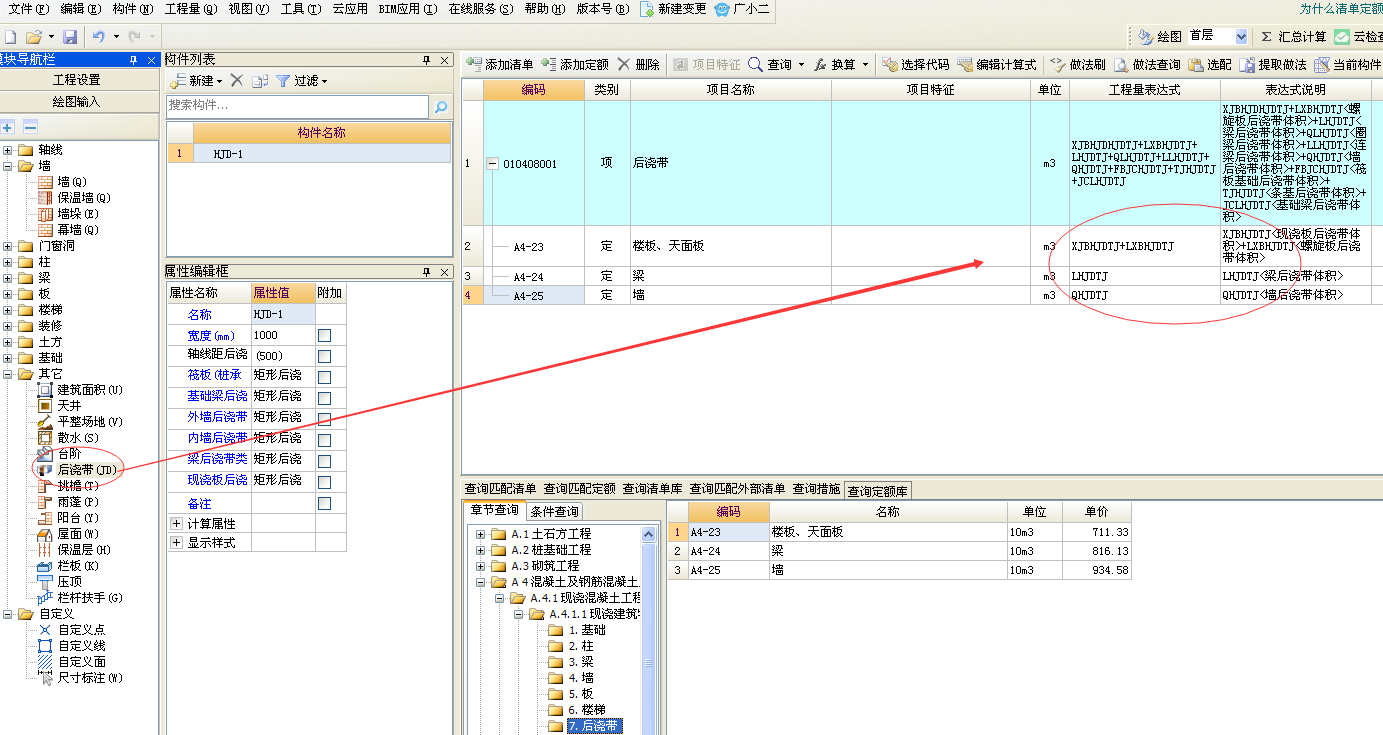
Task: Click 选择代码 toolbar button
Action: pos(915,65)
